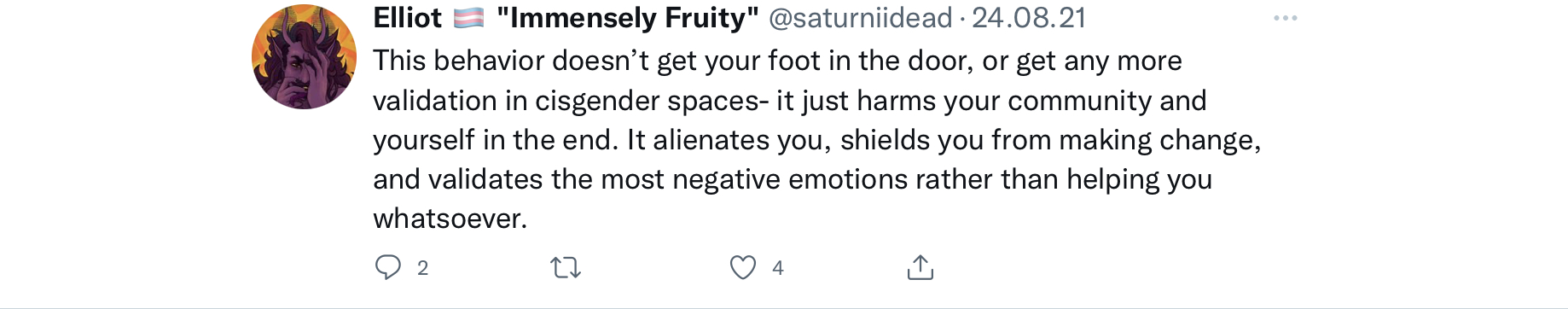Like the tweet with the heart icon

coord(743,267)
